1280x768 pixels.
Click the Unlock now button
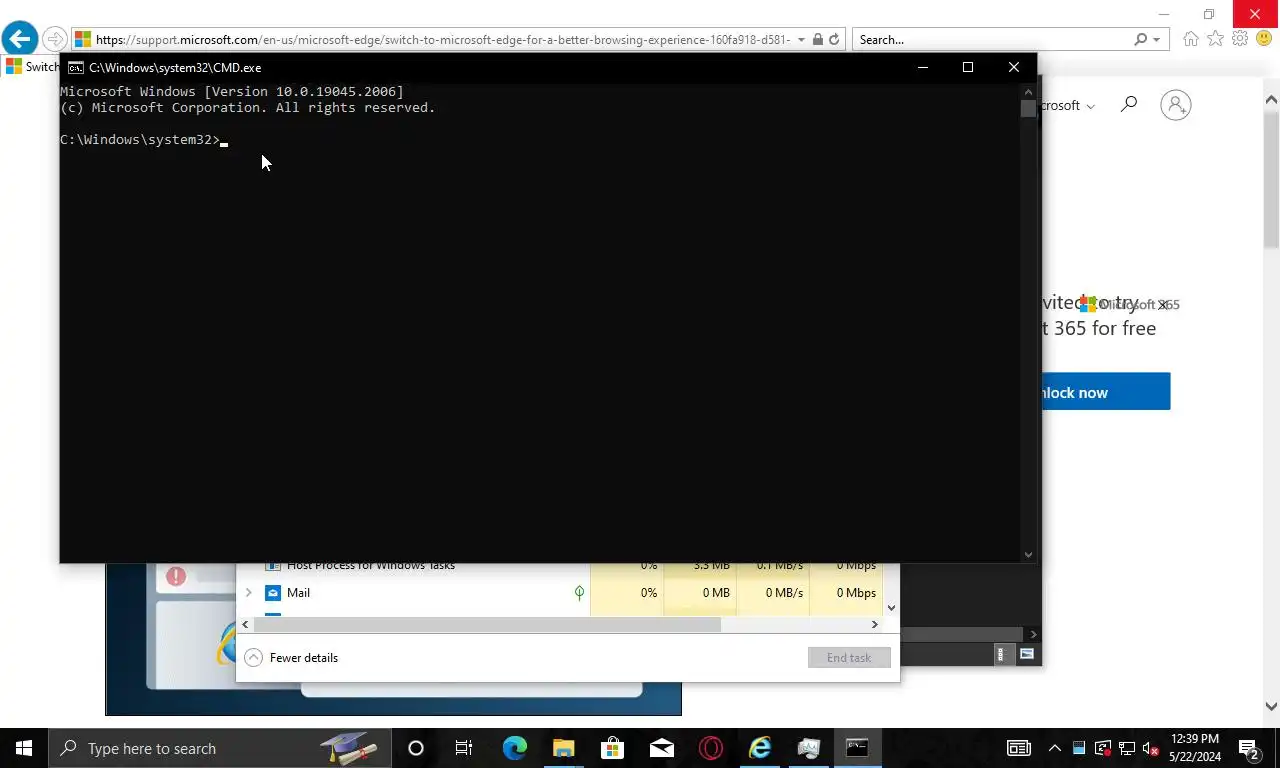point(1106,392)
